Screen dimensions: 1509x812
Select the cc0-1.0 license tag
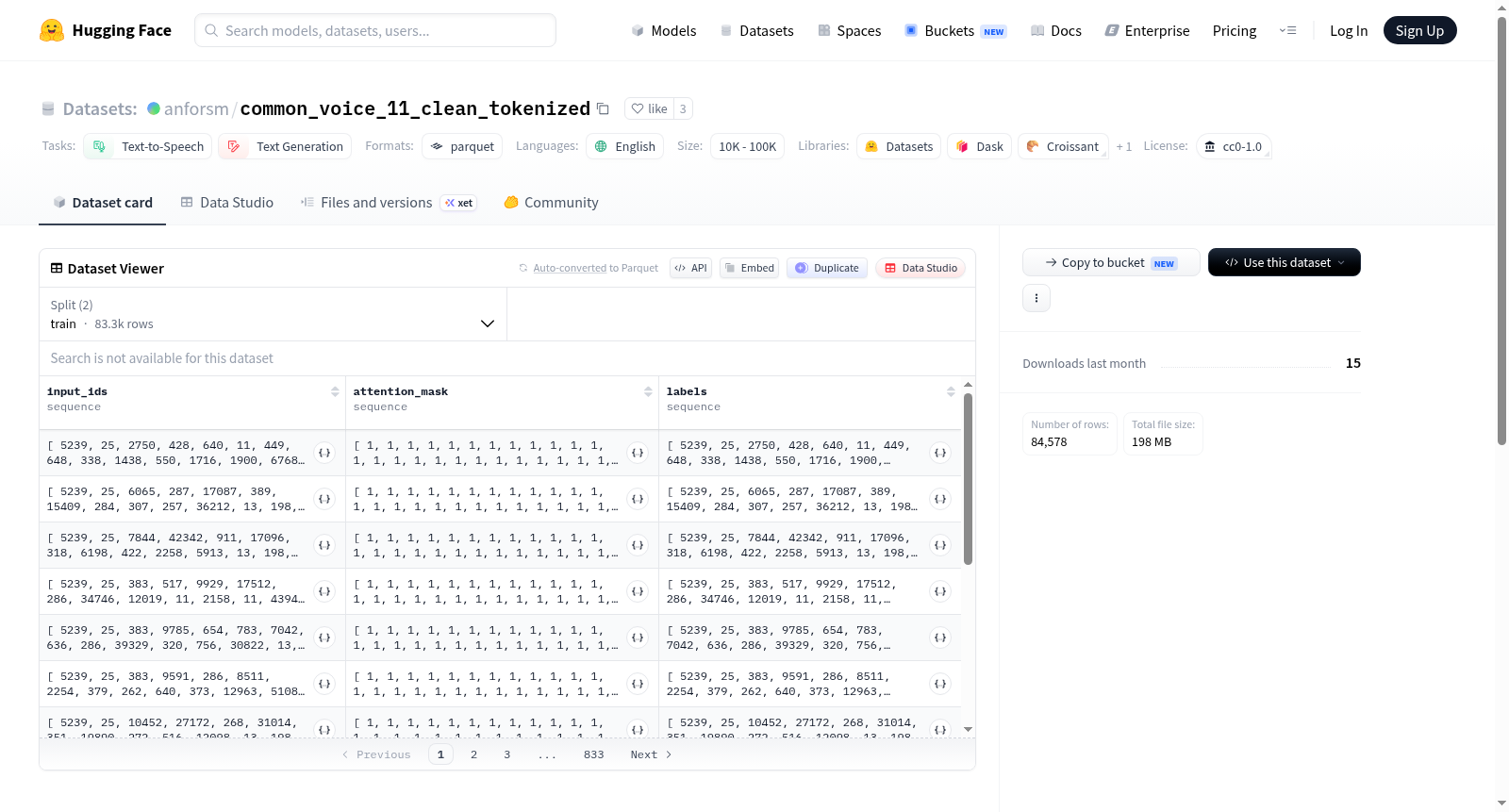coord(1234,146)
